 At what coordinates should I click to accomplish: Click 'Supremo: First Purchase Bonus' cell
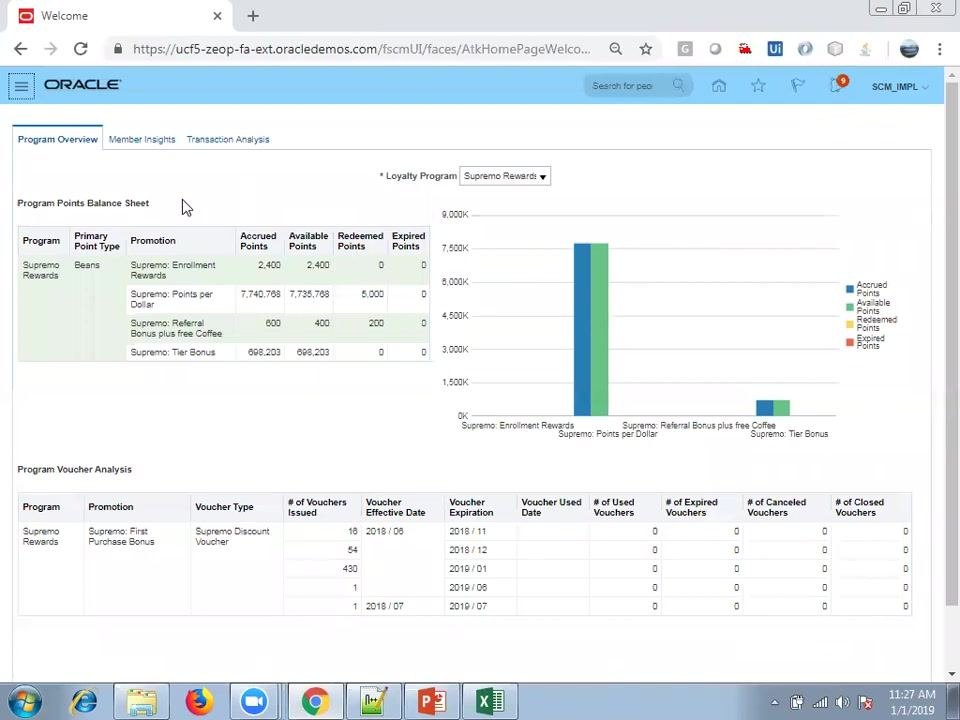137,536
